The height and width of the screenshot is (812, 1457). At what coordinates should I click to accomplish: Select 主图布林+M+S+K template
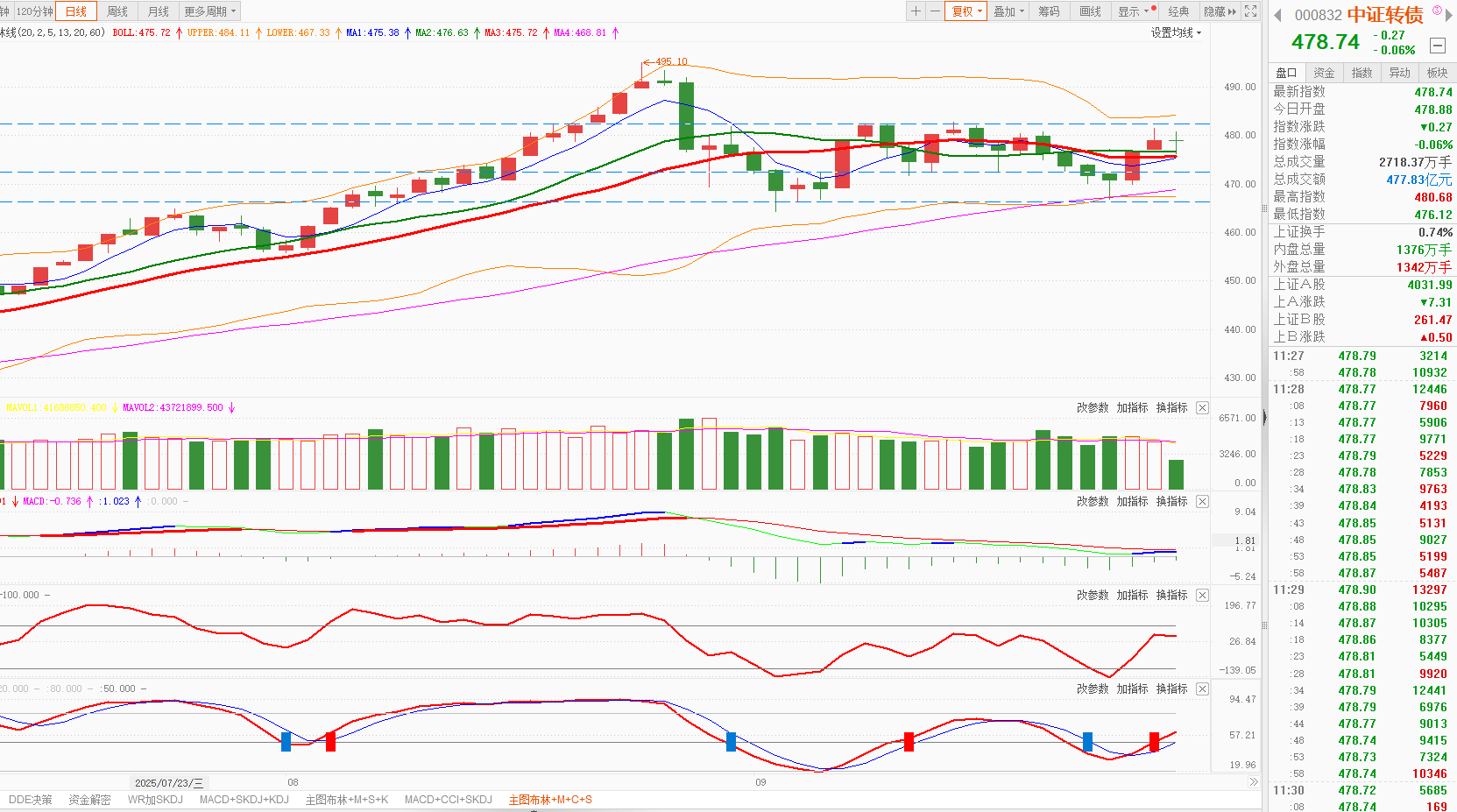(347, 800)
